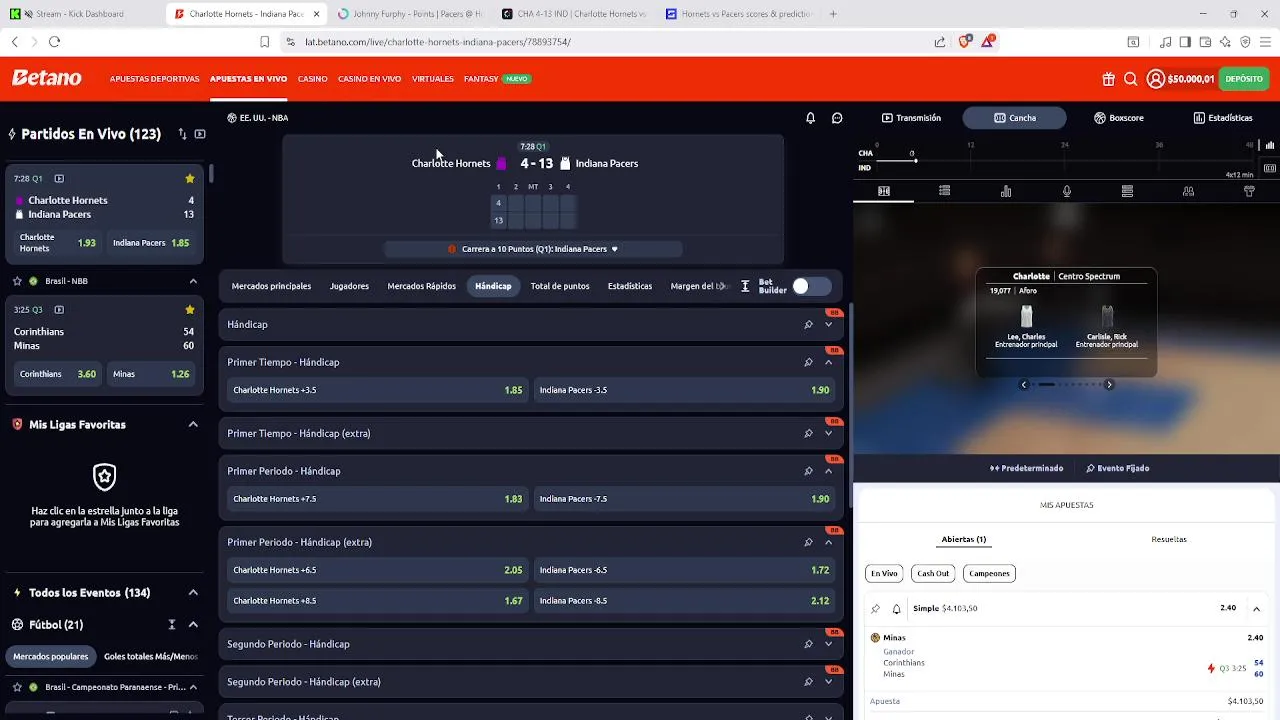Pin the Primer Periodo - Hándicap market
Image resolution: width=1280 pixels, height=720 pixels.
click(808, 471)
